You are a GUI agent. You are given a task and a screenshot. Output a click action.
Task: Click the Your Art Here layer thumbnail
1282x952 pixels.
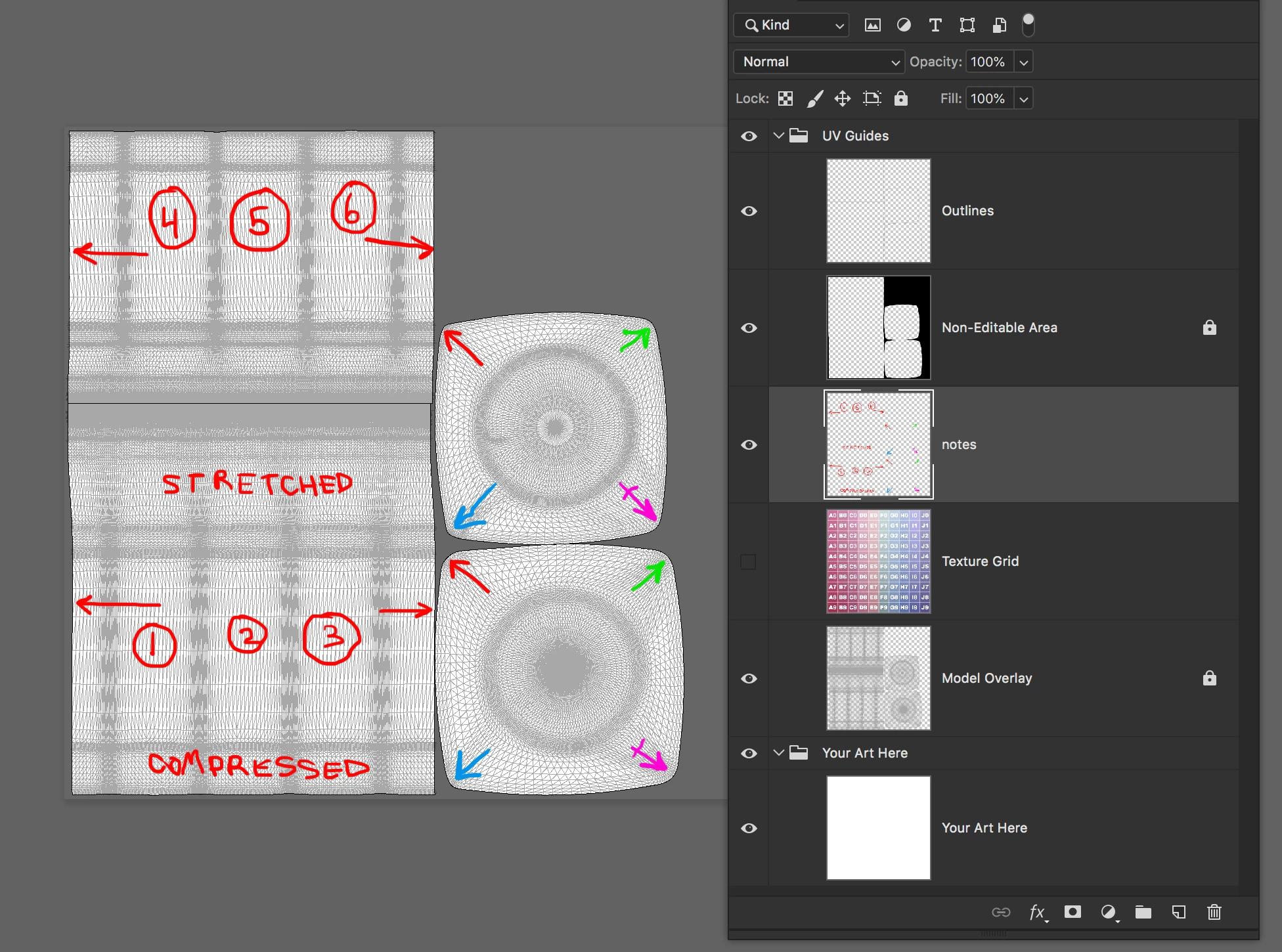[878, 828]
